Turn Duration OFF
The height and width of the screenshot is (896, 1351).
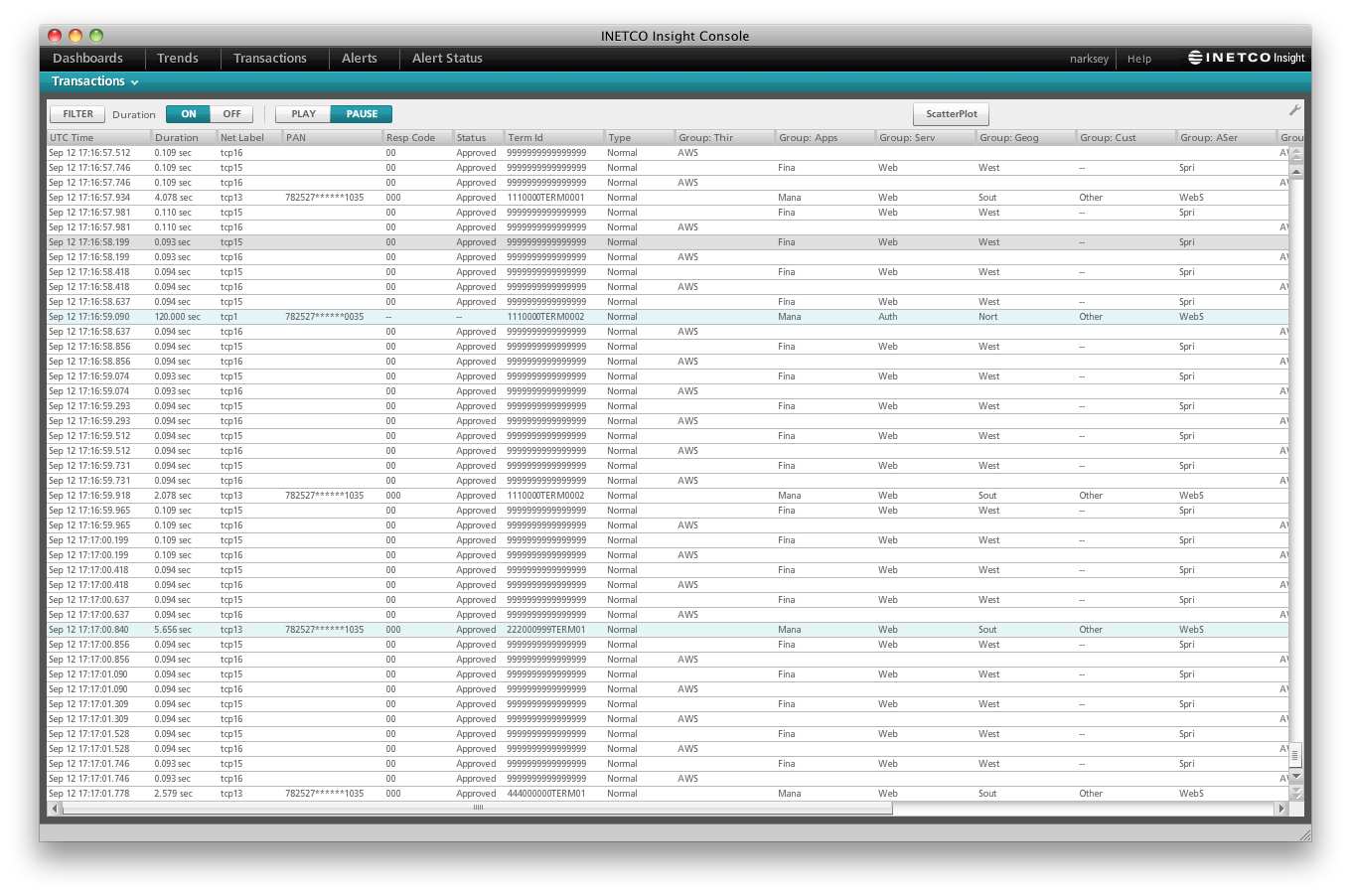[x=231, y=114]
